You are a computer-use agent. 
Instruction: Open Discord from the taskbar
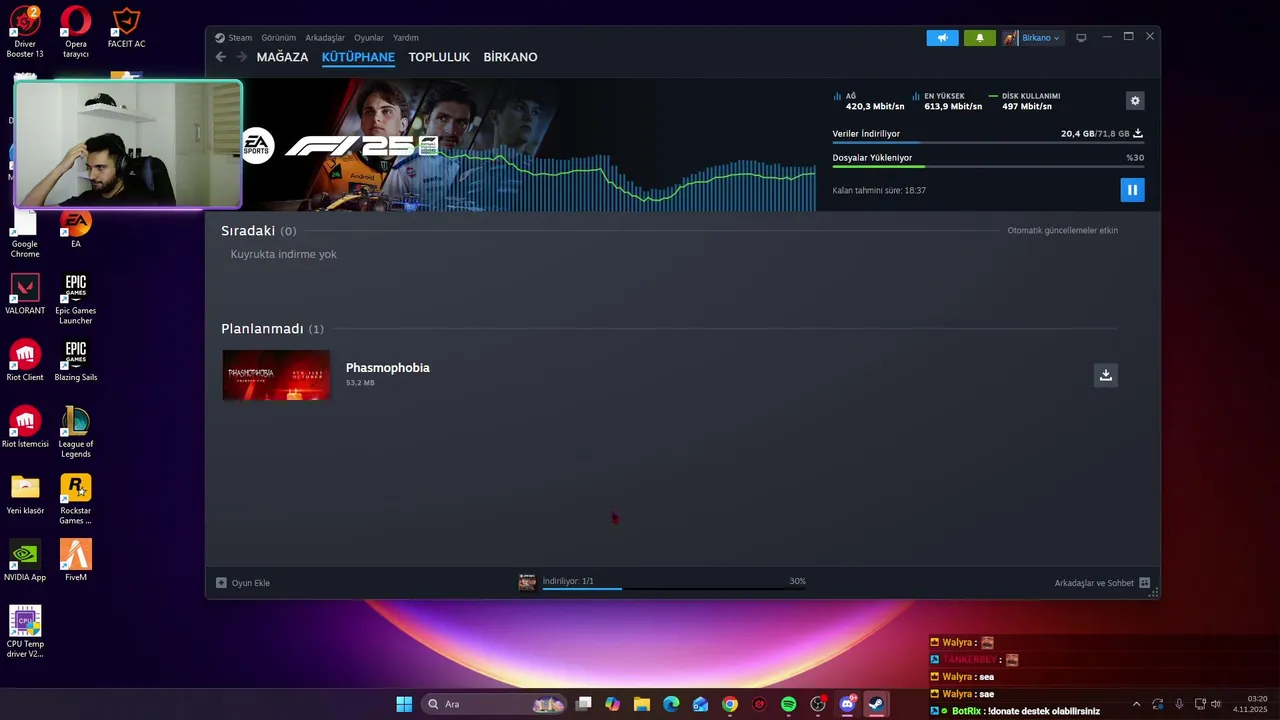click(847, 704)
